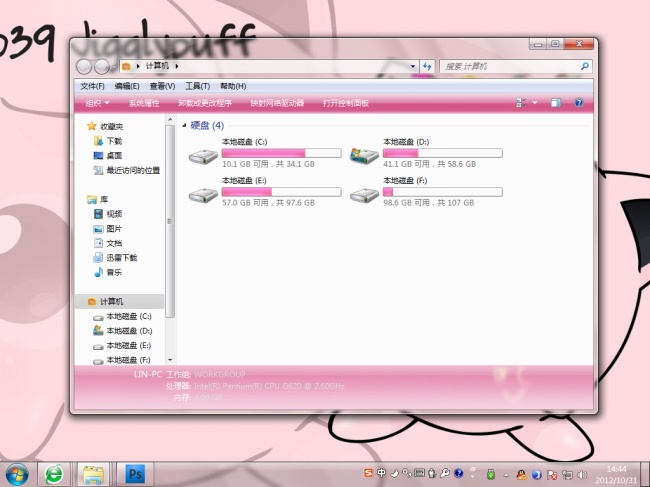The width and height of the screenshot is (650, 487).
Task: Click the Desktop icon (桌面) in the sidebar
Action: click(98, 155)
